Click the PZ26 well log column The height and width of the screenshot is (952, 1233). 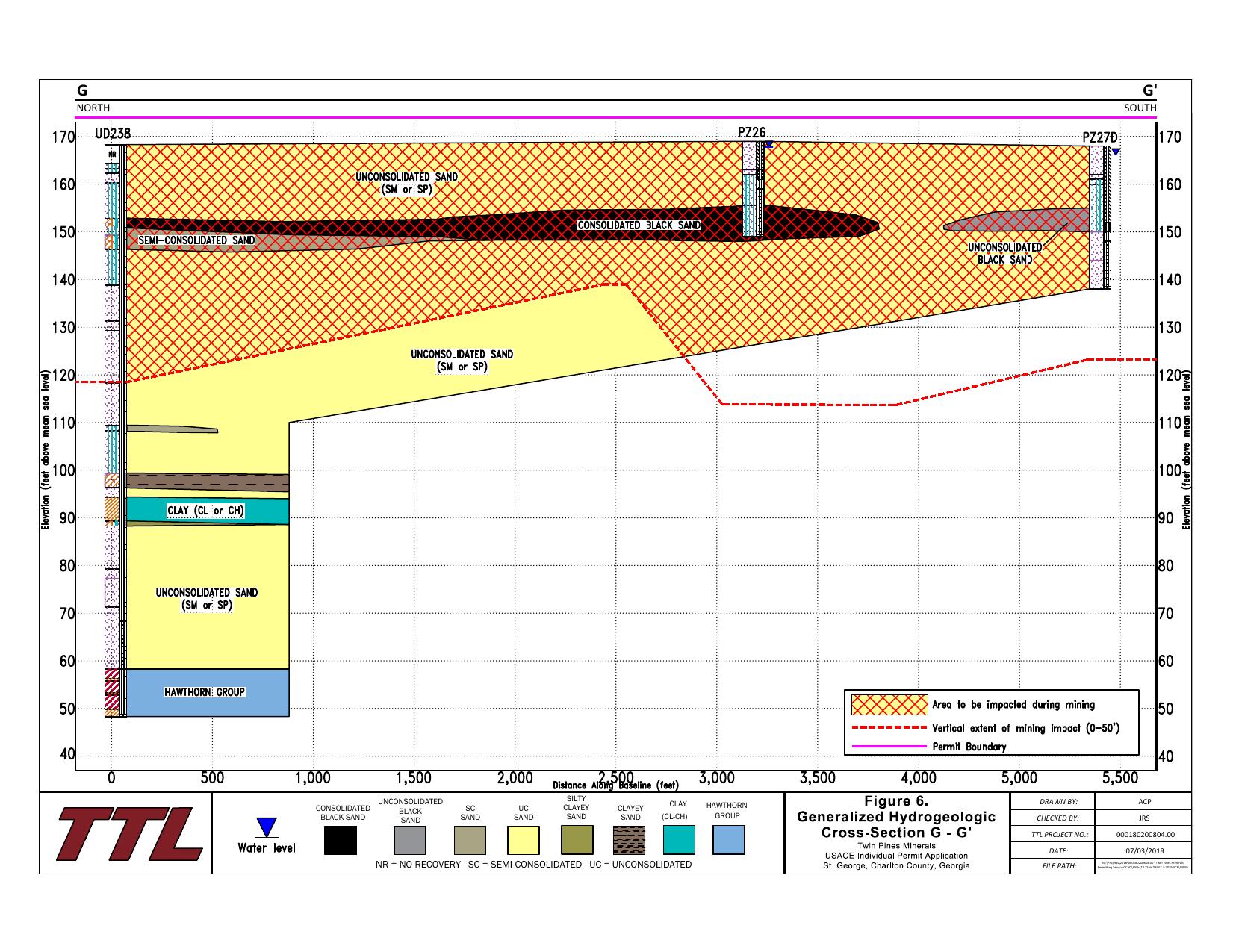753,190
